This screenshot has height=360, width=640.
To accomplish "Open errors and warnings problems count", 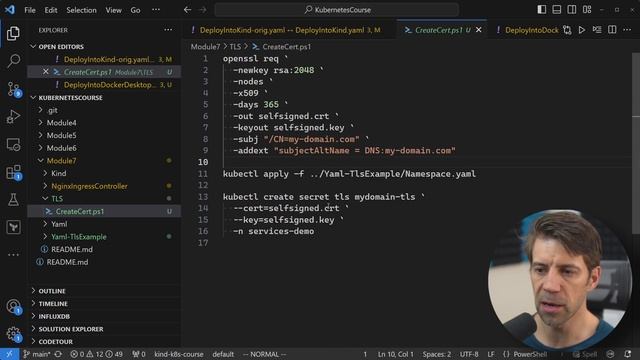I will 96,354.
